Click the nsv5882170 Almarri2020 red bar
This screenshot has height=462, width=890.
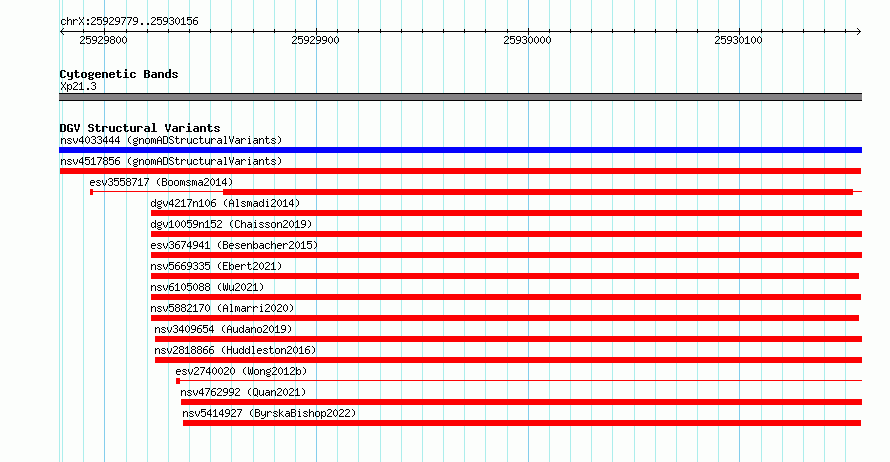pyautogui.click(x=505, y=318)
